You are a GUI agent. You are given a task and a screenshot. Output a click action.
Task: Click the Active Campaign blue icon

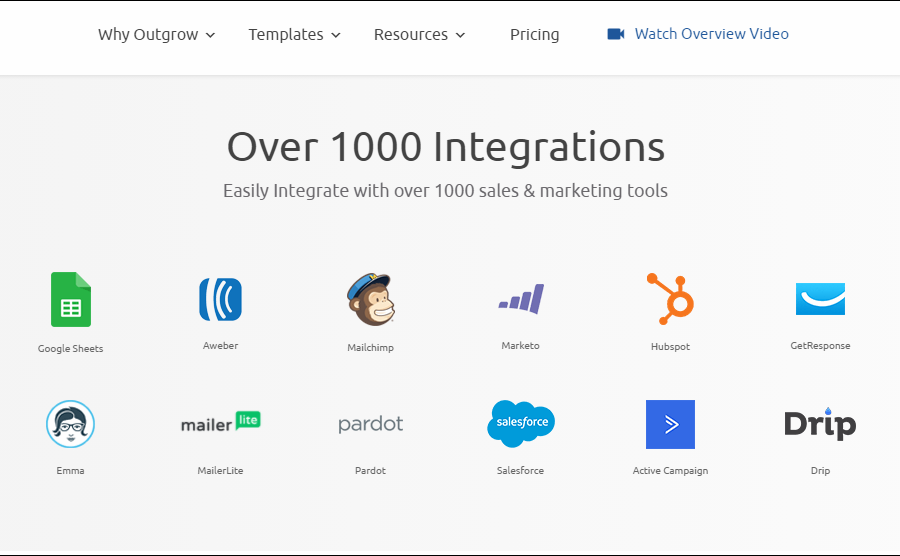(x=670, y=424)
